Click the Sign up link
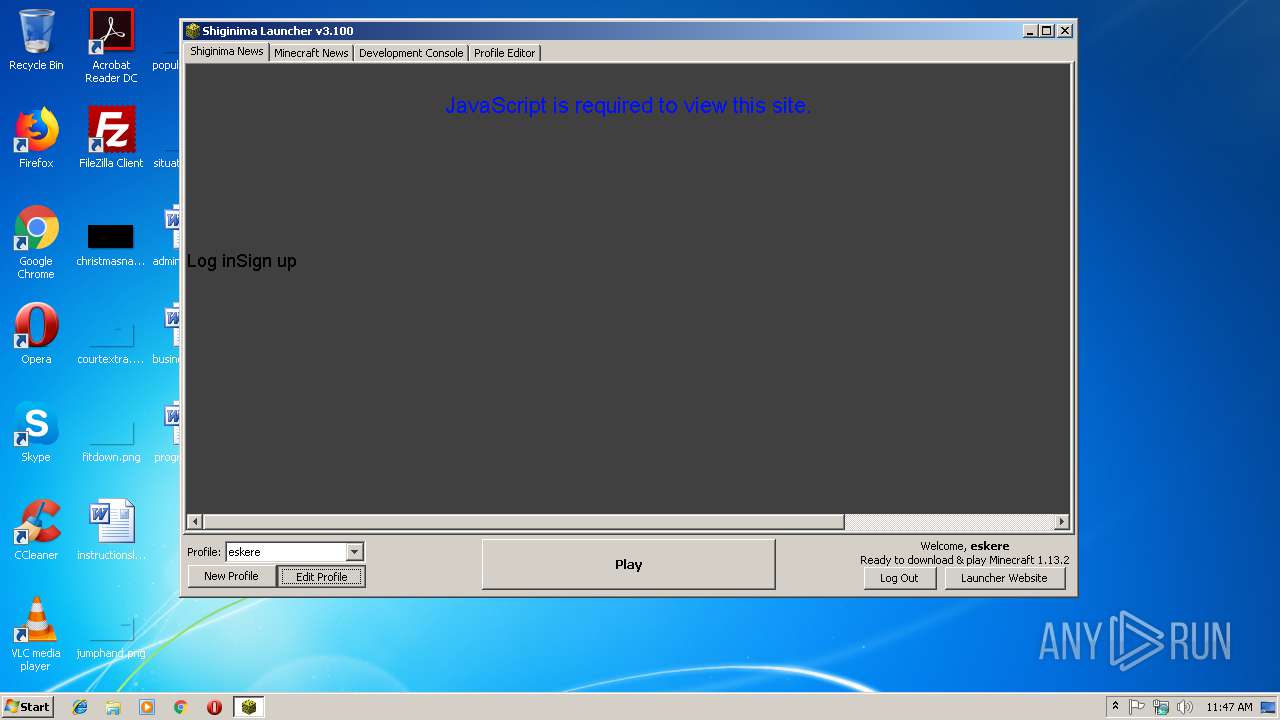 click(x=266, y=261)
